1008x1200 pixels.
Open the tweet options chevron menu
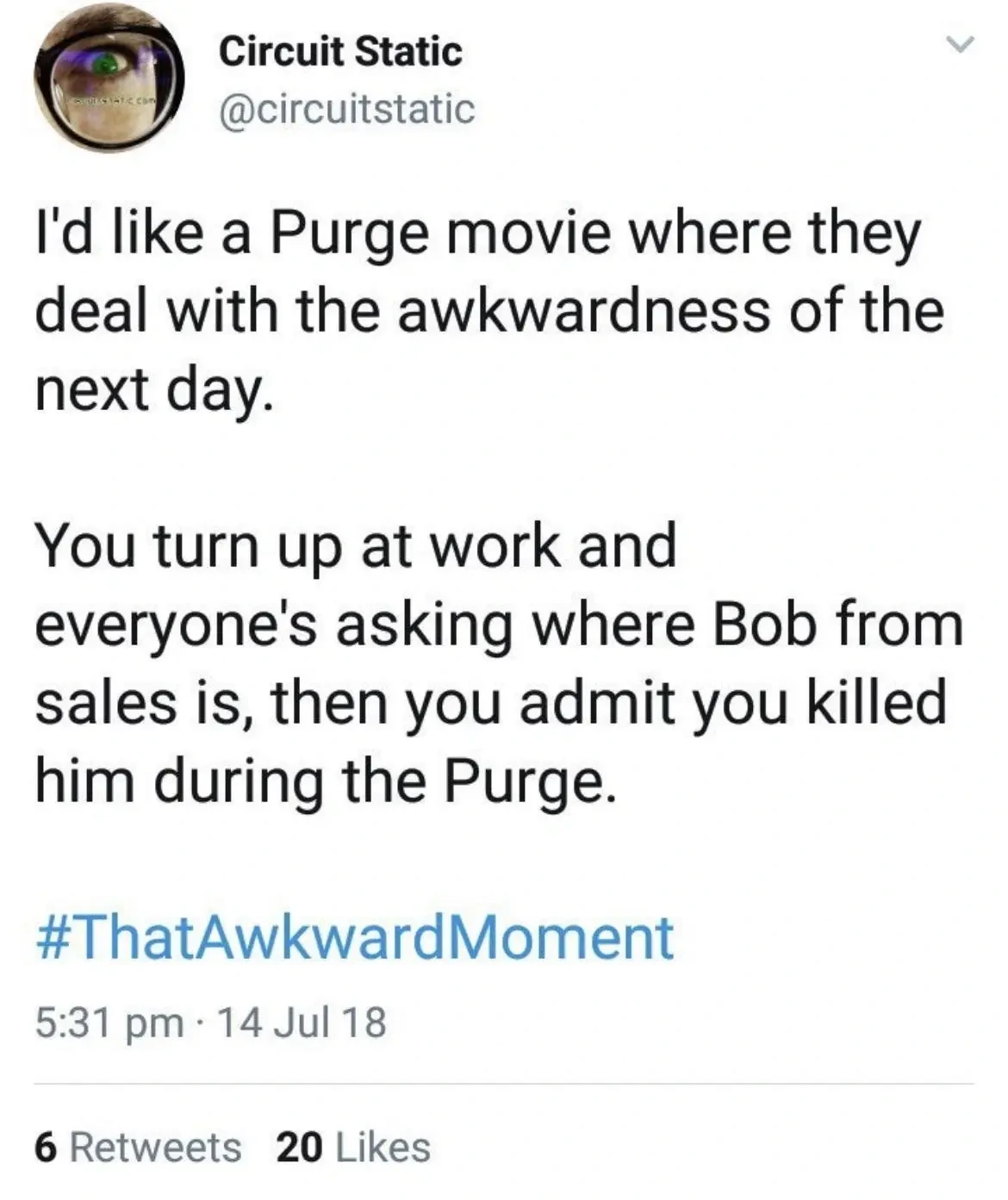(x=958, y=45)
